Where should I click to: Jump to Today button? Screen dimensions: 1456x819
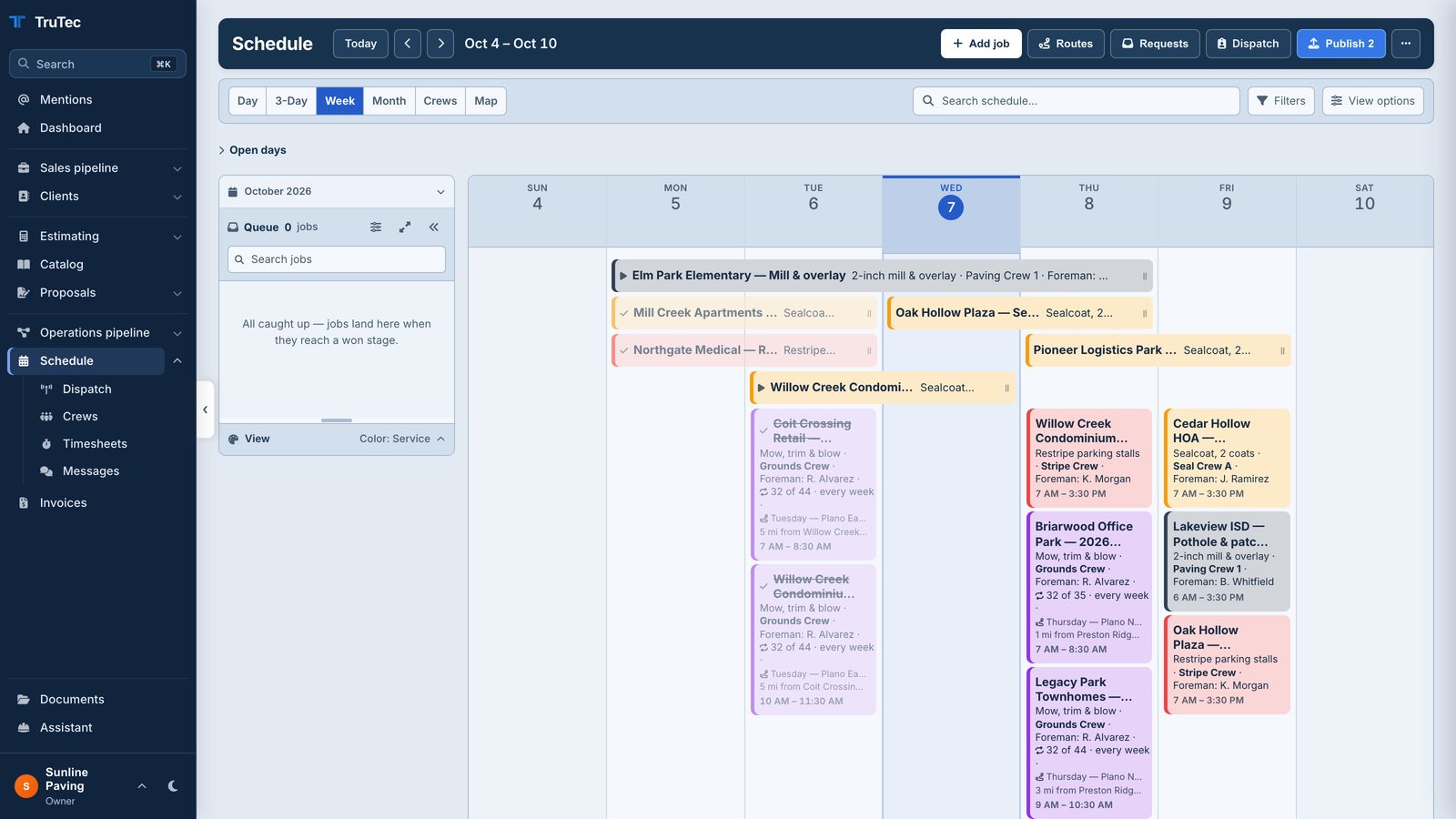361,44
